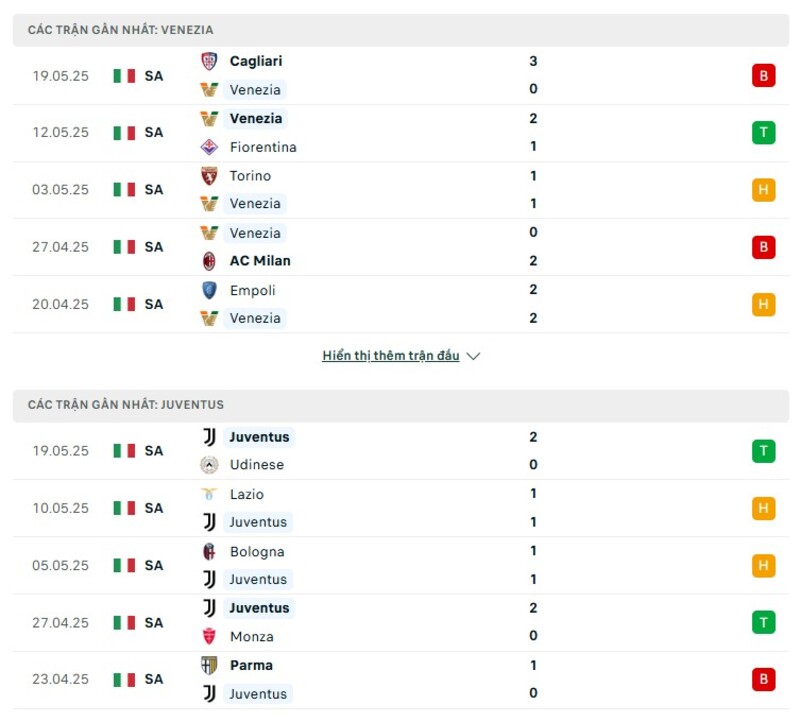Click the Bologna club crest
Viewport: 800px width, 722px height.
[x=210, y=551]
